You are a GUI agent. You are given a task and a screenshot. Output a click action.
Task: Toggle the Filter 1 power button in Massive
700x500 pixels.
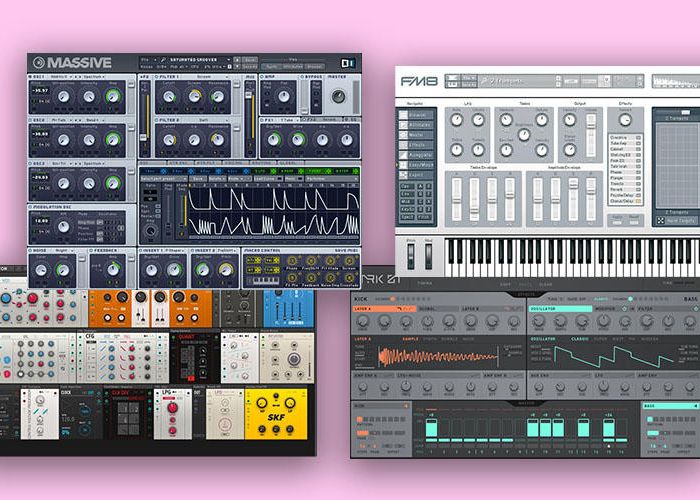tap(157, 77)
